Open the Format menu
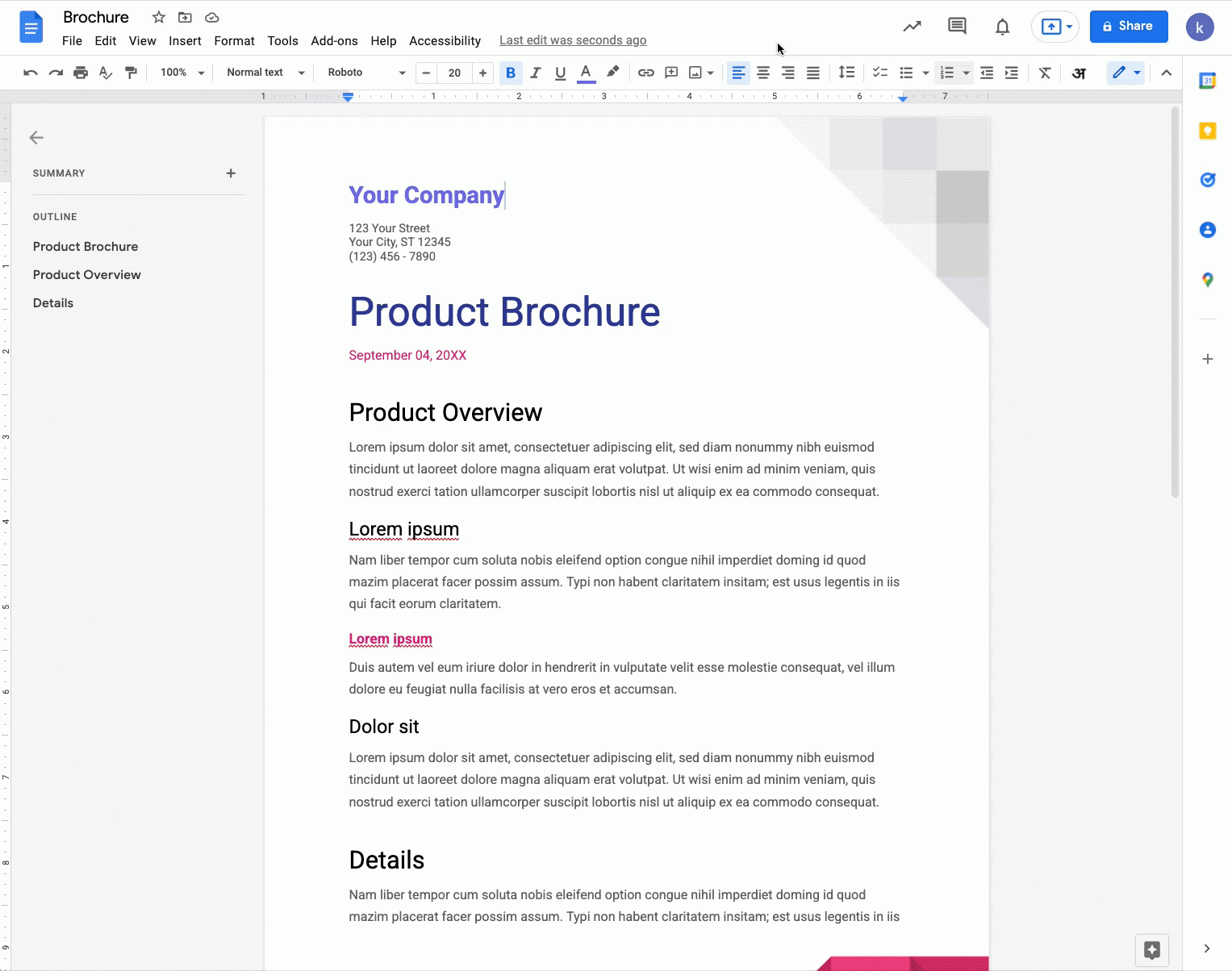The width and height of the screenshot is (1232, 971). 234,40
